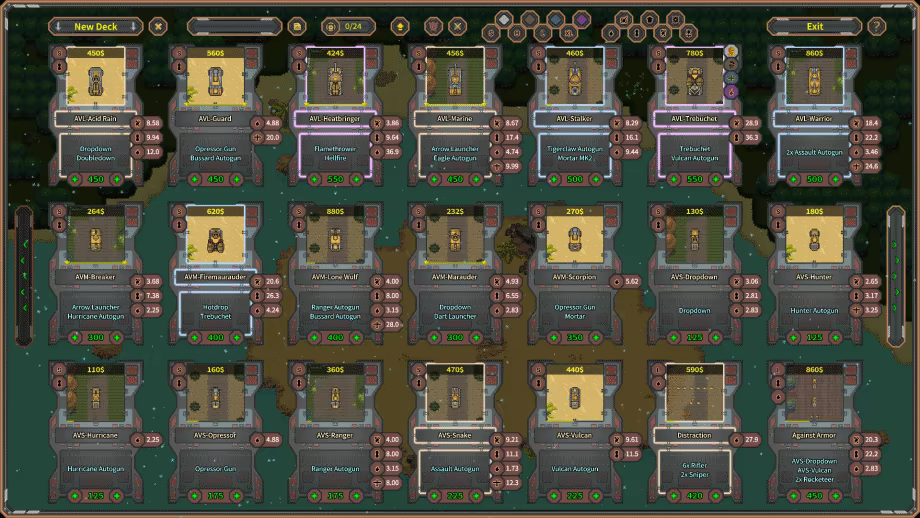
Task: Toggle the purple diamond rarity filter
Action: (581, 19)
